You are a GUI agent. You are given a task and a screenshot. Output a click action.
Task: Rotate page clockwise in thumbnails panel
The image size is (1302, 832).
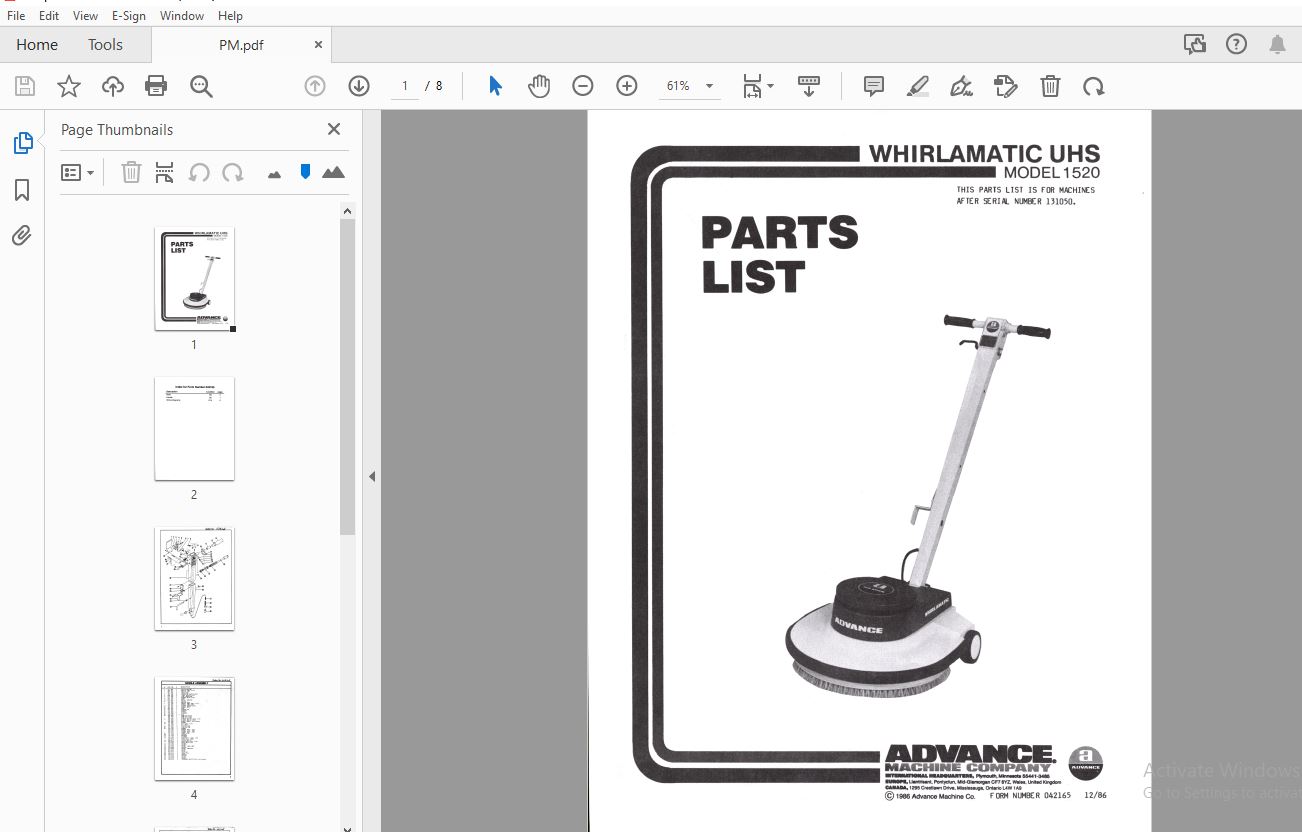pos(233,172)
